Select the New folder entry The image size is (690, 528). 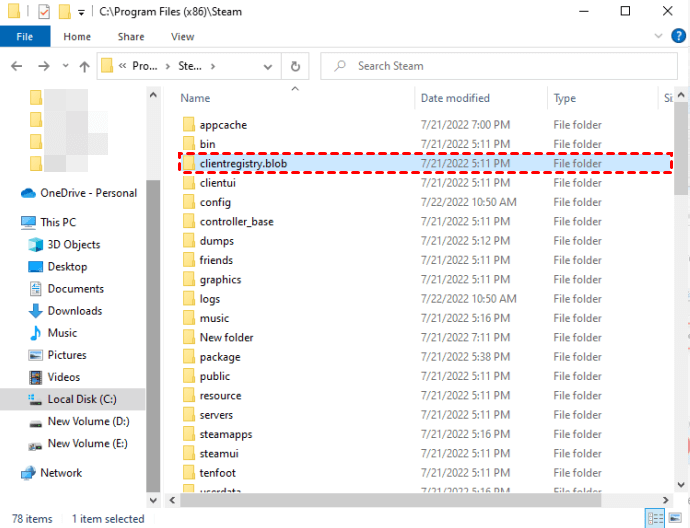click(x=226, y=337)
